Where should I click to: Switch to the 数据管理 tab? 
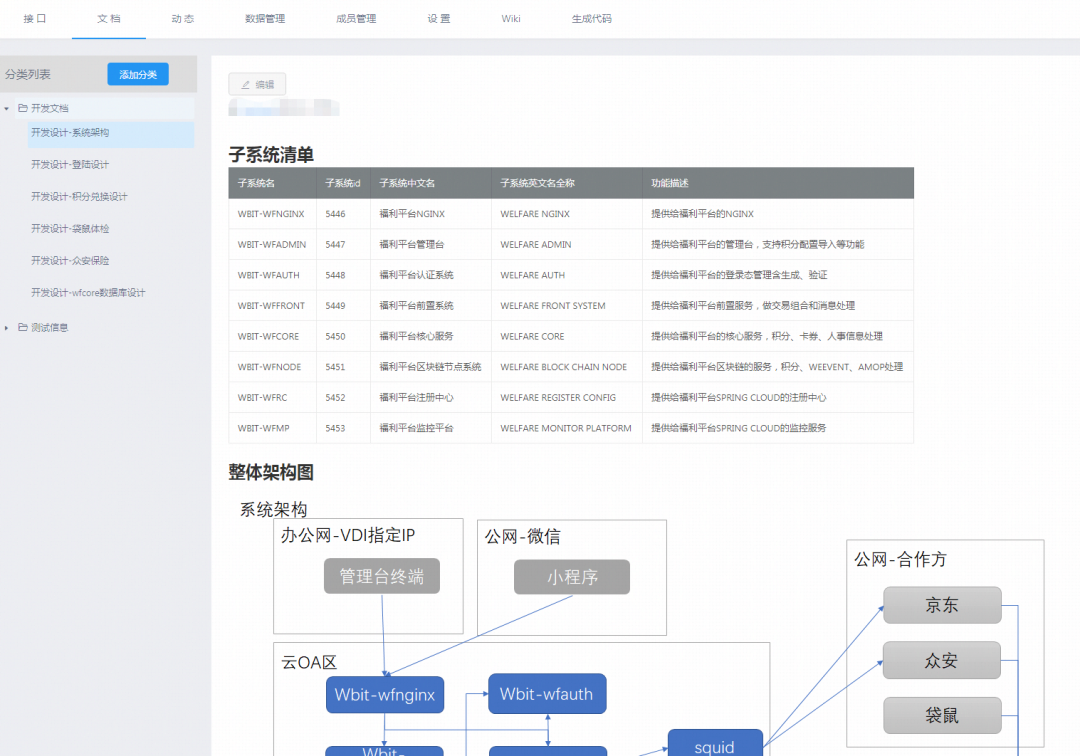[x=264, y=18]
